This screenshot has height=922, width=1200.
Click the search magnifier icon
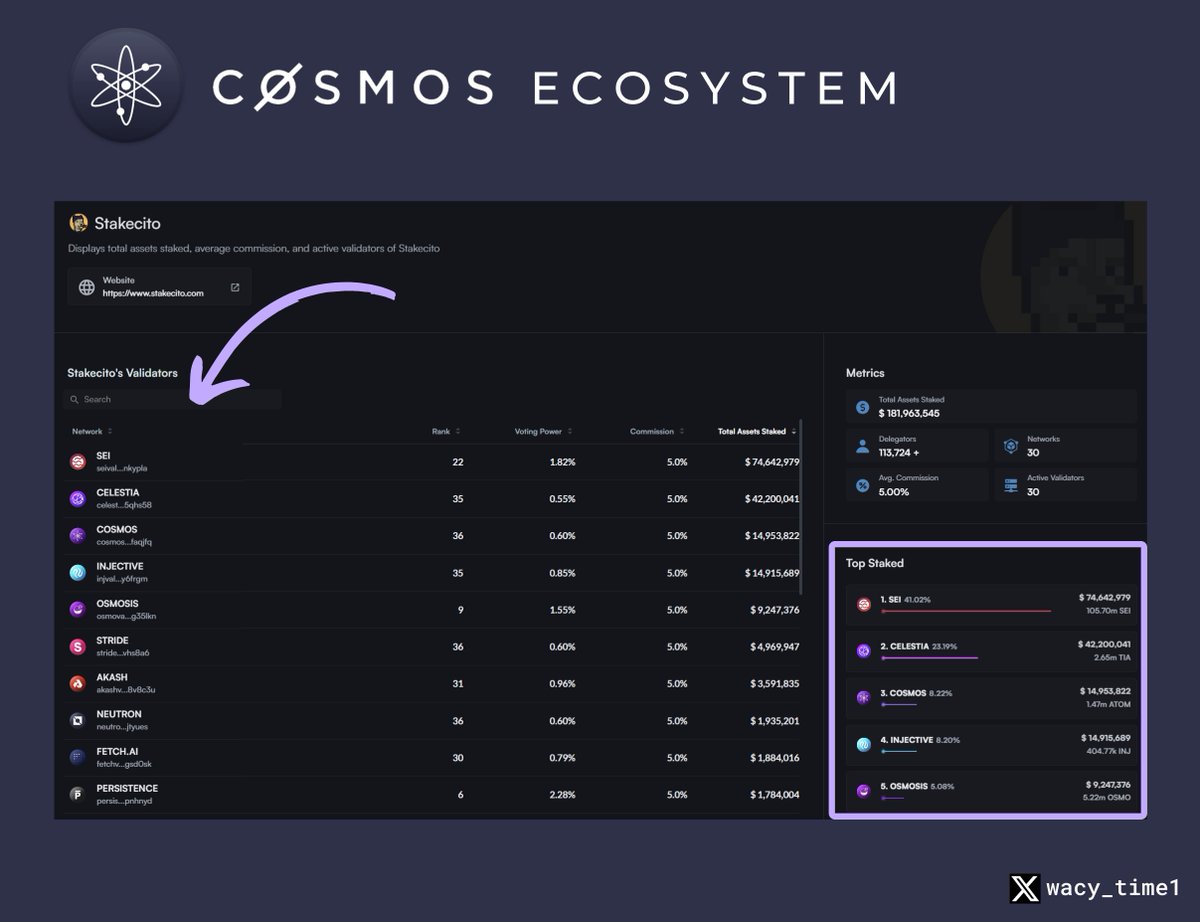tap(75, 399)
